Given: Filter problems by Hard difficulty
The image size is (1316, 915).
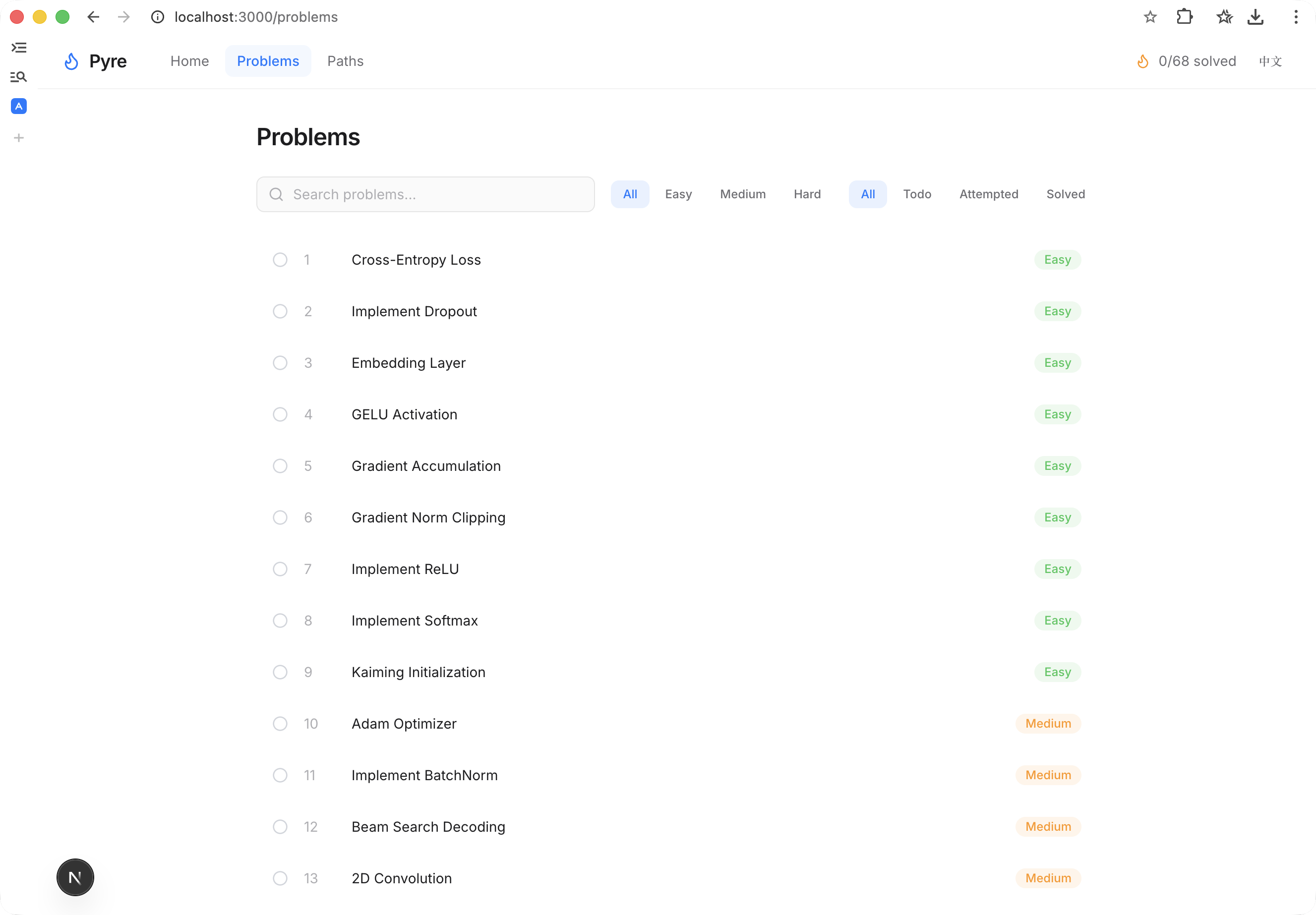Looking at the screenshot, I should pos(807,194).
